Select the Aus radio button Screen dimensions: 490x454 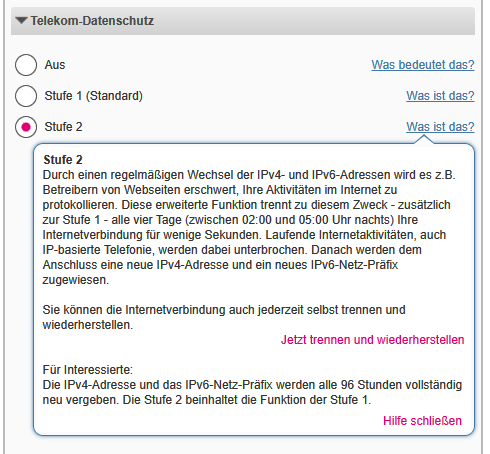(x=26, y=65)
